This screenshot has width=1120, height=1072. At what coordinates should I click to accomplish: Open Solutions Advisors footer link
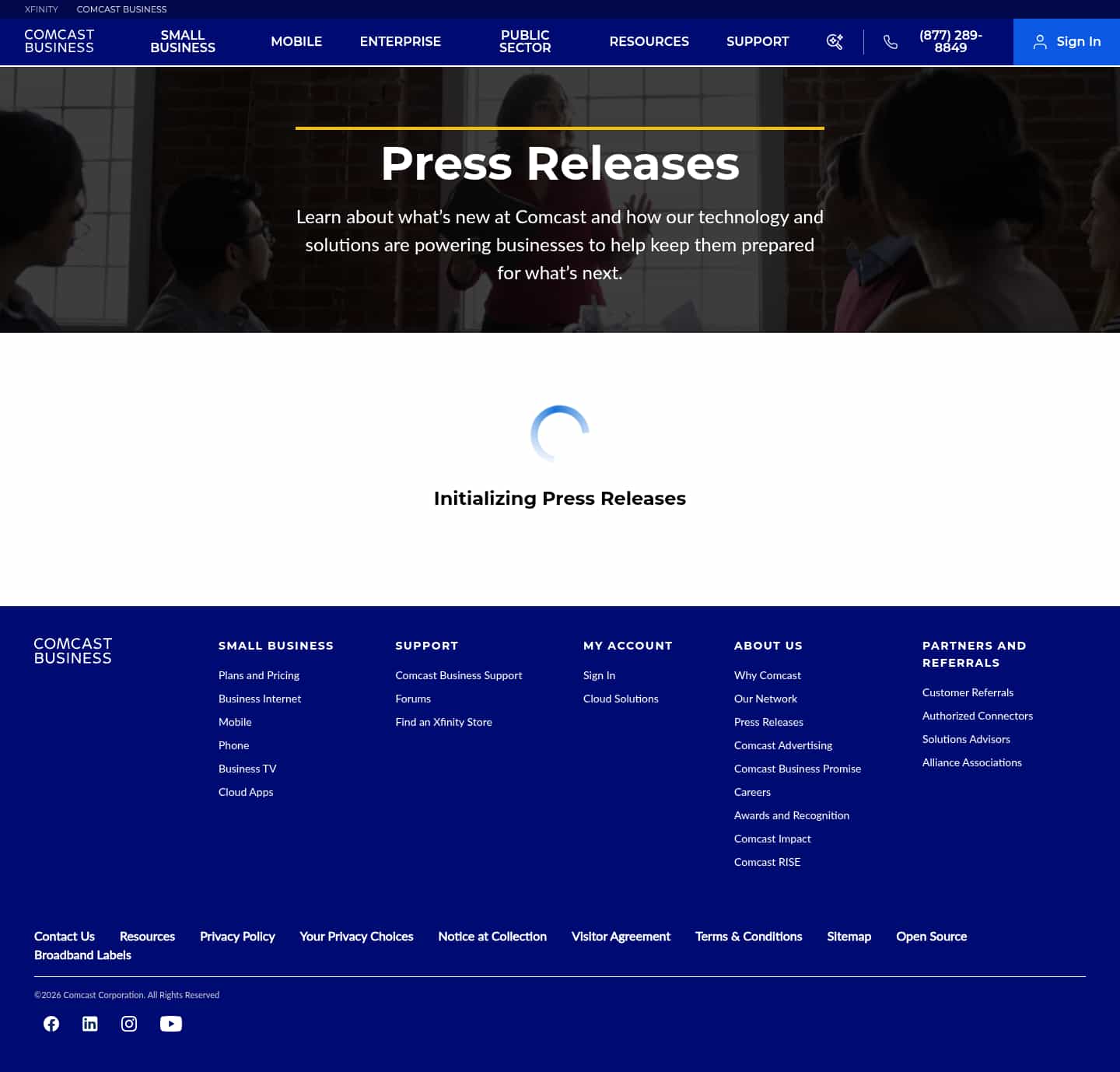(x=966, y=739)
